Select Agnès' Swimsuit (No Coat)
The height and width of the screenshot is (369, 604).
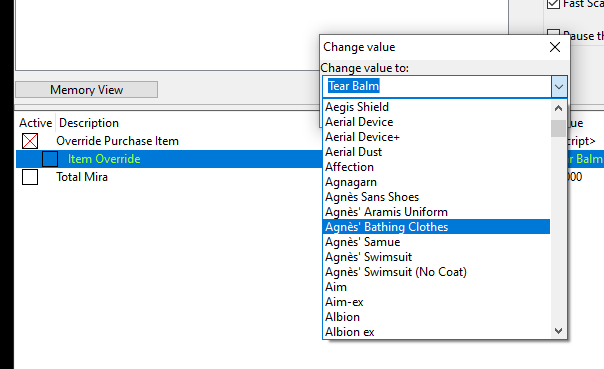click(436, 272)
